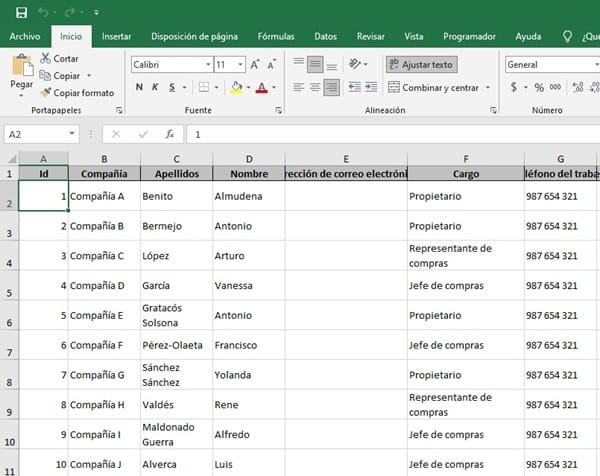Click the percent style icon
Image resolution: width=600 pixels, height=476 pixels.
tap(540, 87)
